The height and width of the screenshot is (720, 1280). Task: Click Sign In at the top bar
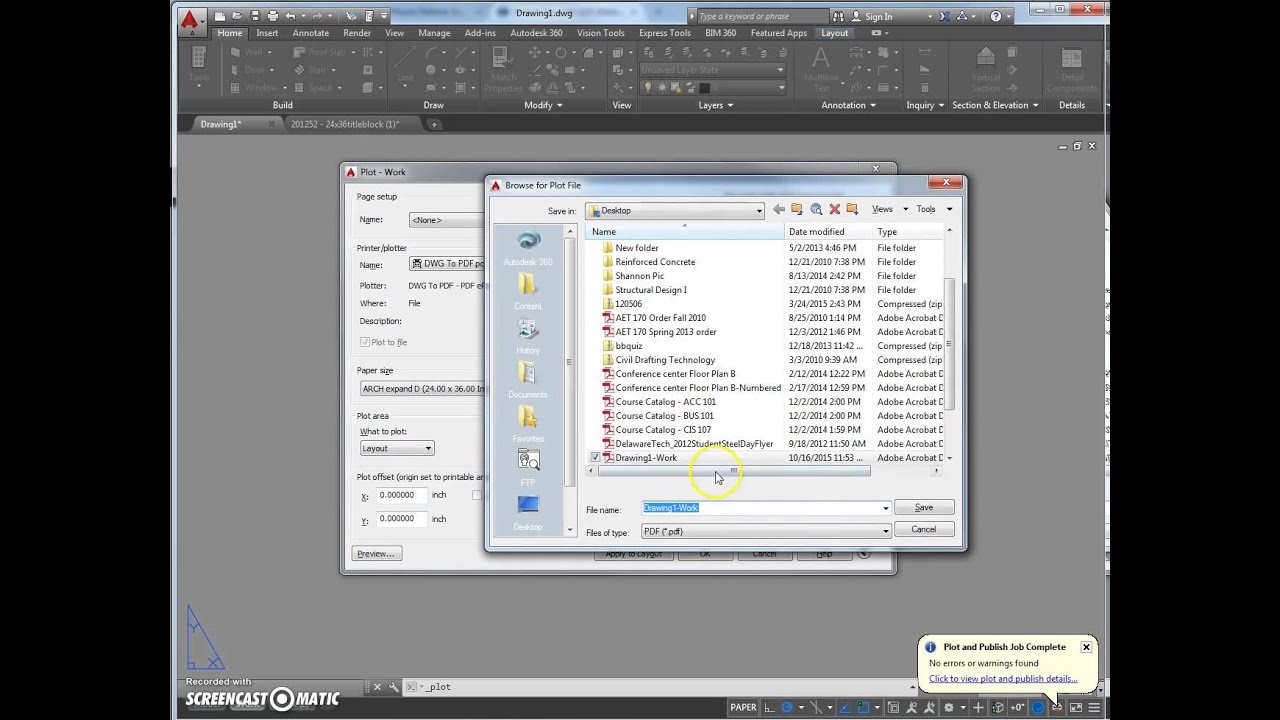(x=878, y=16)
